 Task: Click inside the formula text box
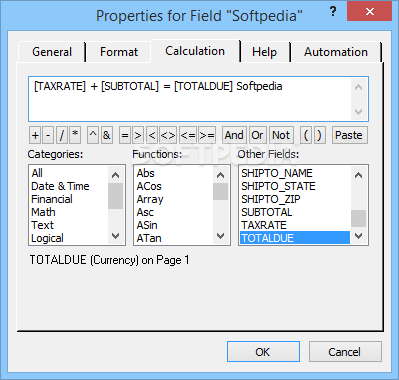point(190,99)
